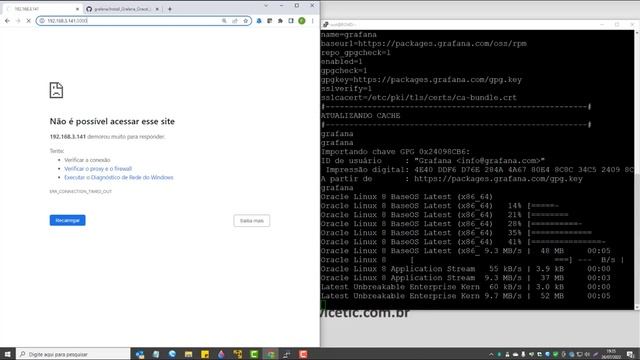Open the Chrome side panel
640x360 pixels.
pyautogui.click(x=291, y=21)
